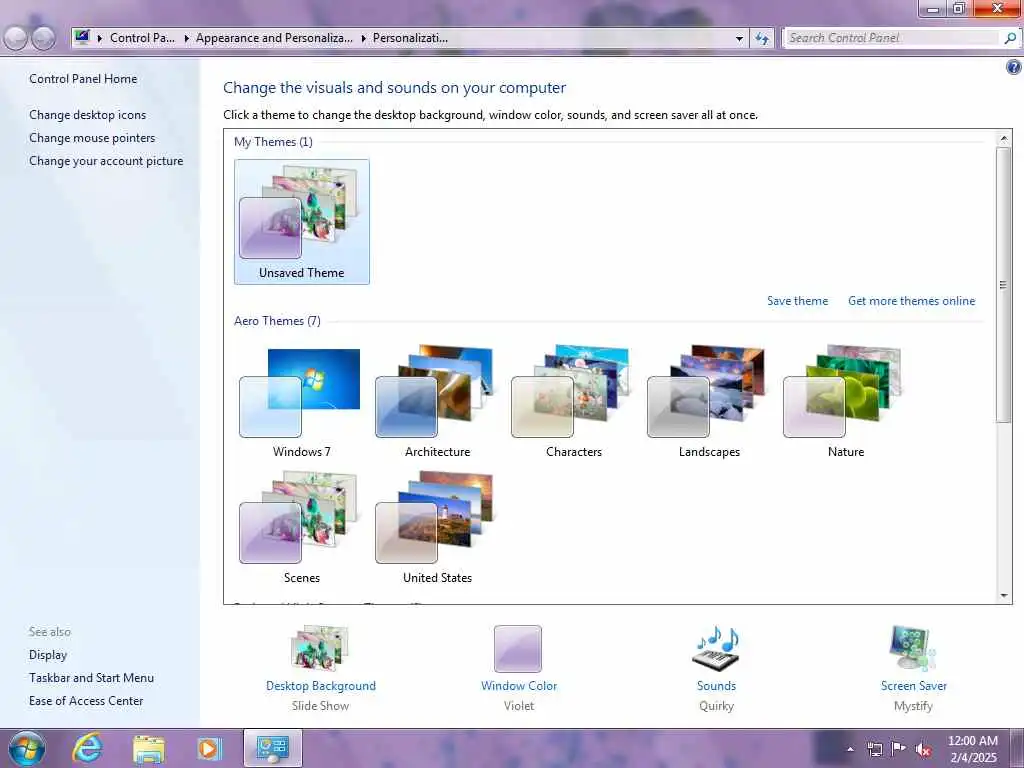
Task: Click Get more themes online
Action: click(x=911, y=301)
